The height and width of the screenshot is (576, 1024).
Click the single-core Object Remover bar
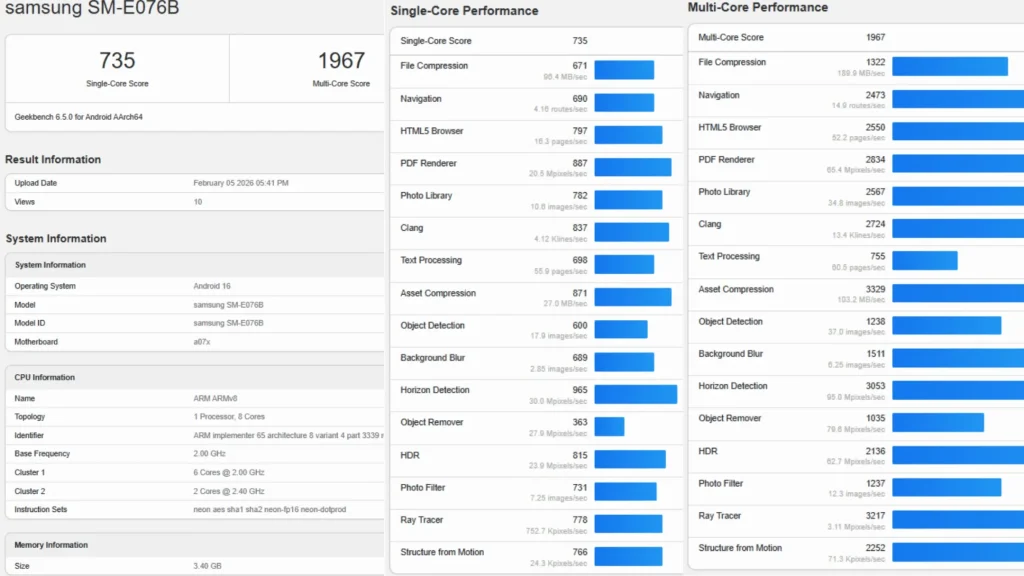(x=609, y=427)
